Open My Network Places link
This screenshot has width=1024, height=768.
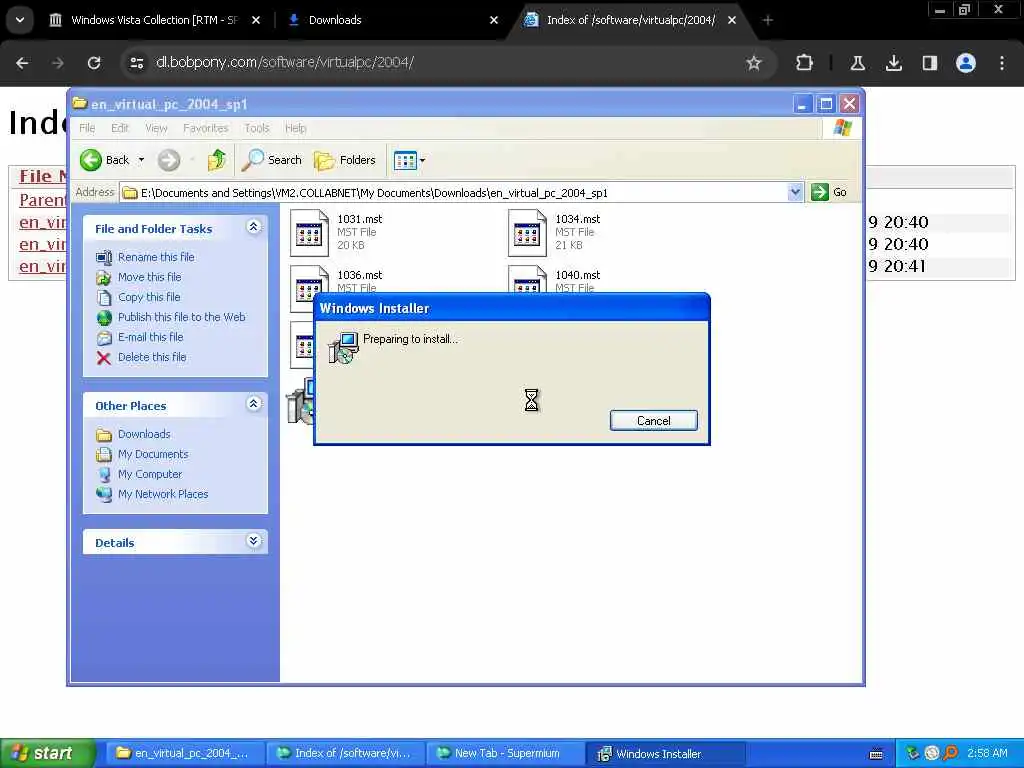click(163, 494)
